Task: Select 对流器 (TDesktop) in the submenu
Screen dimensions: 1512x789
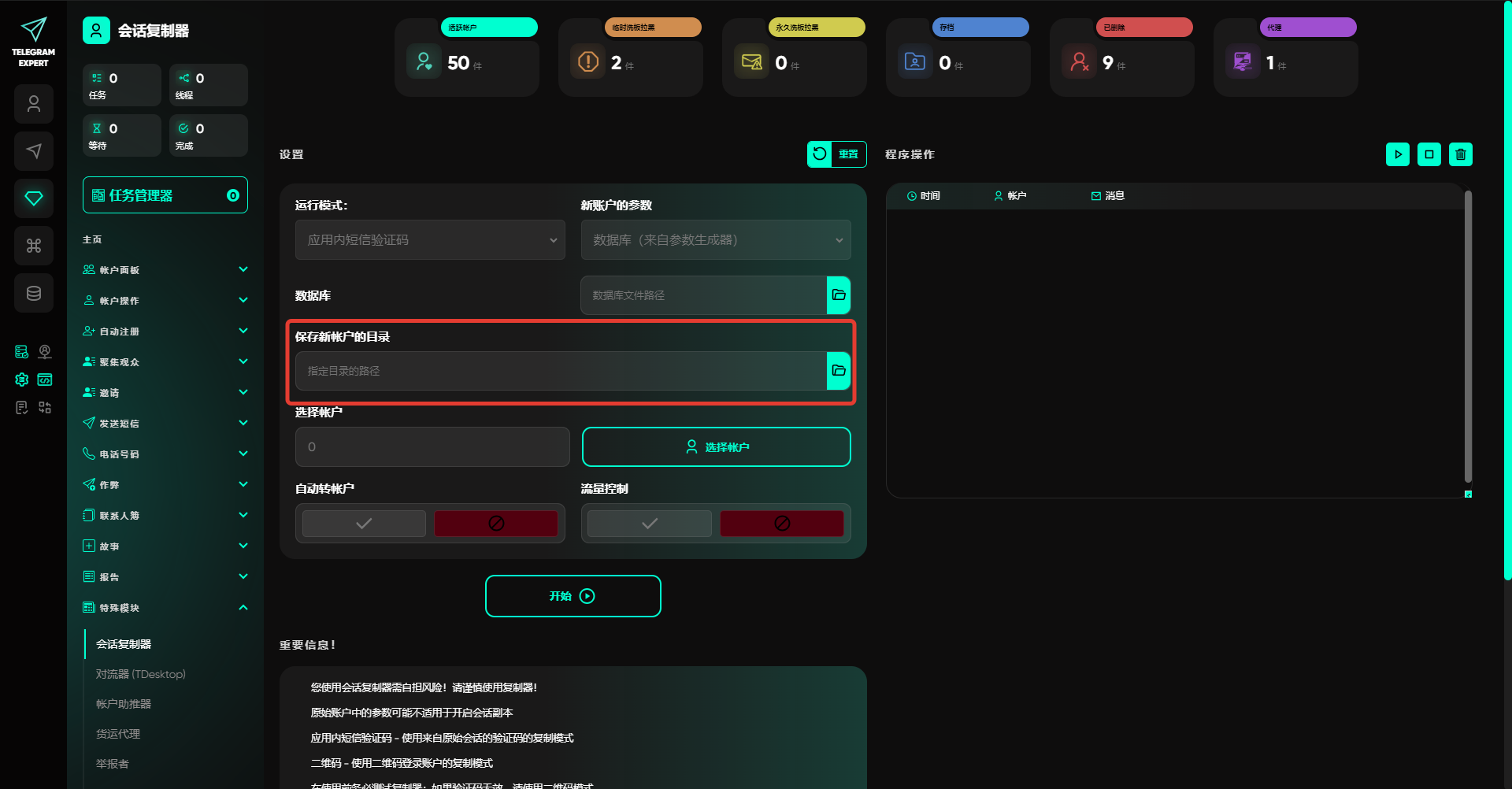Action: pos(141,674)
